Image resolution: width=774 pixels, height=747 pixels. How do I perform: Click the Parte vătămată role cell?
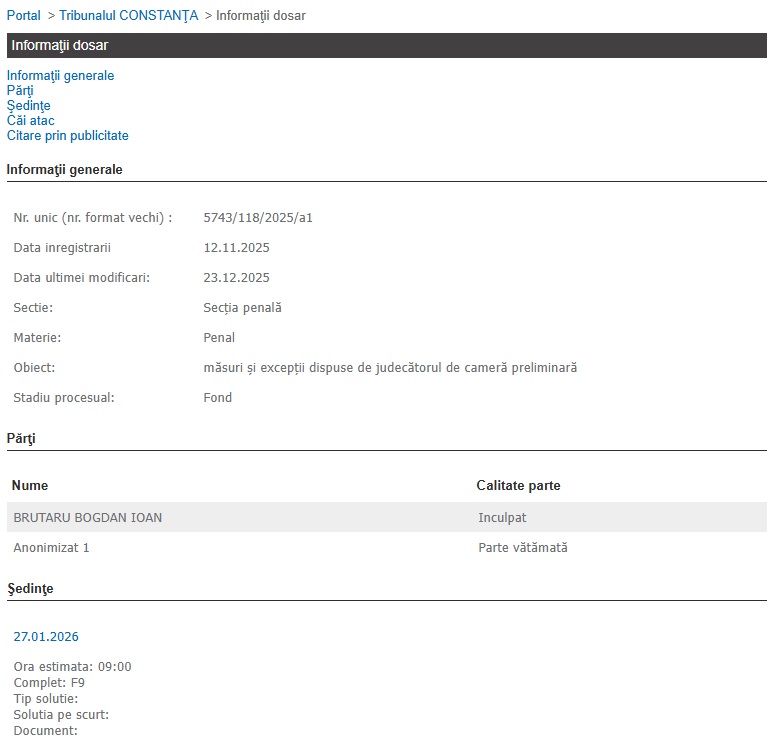[522, 548]
